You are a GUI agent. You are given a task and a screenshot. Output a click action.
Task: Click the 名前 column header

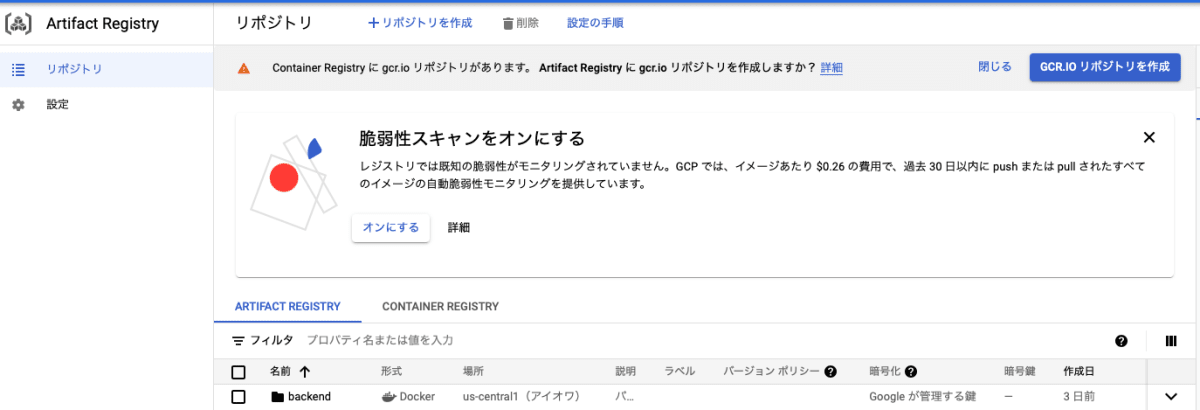pyautogui.click(x=280, y=371)
